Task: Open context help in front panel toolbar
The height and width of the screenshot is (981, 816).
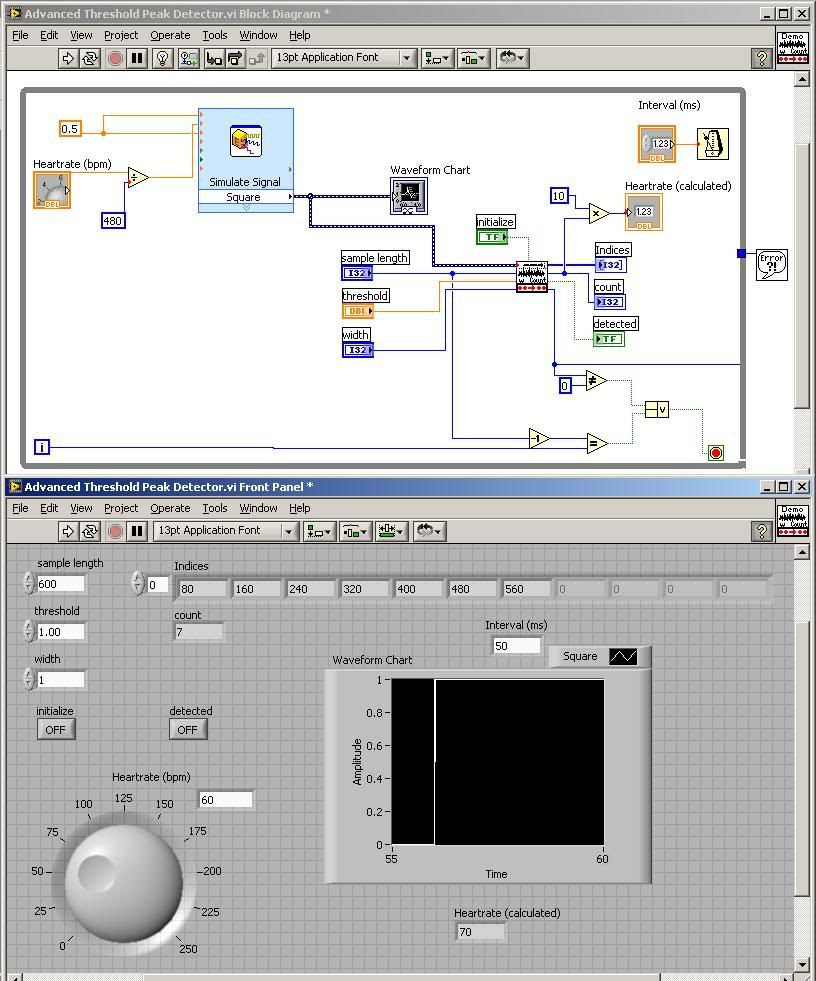Action: 761,531
